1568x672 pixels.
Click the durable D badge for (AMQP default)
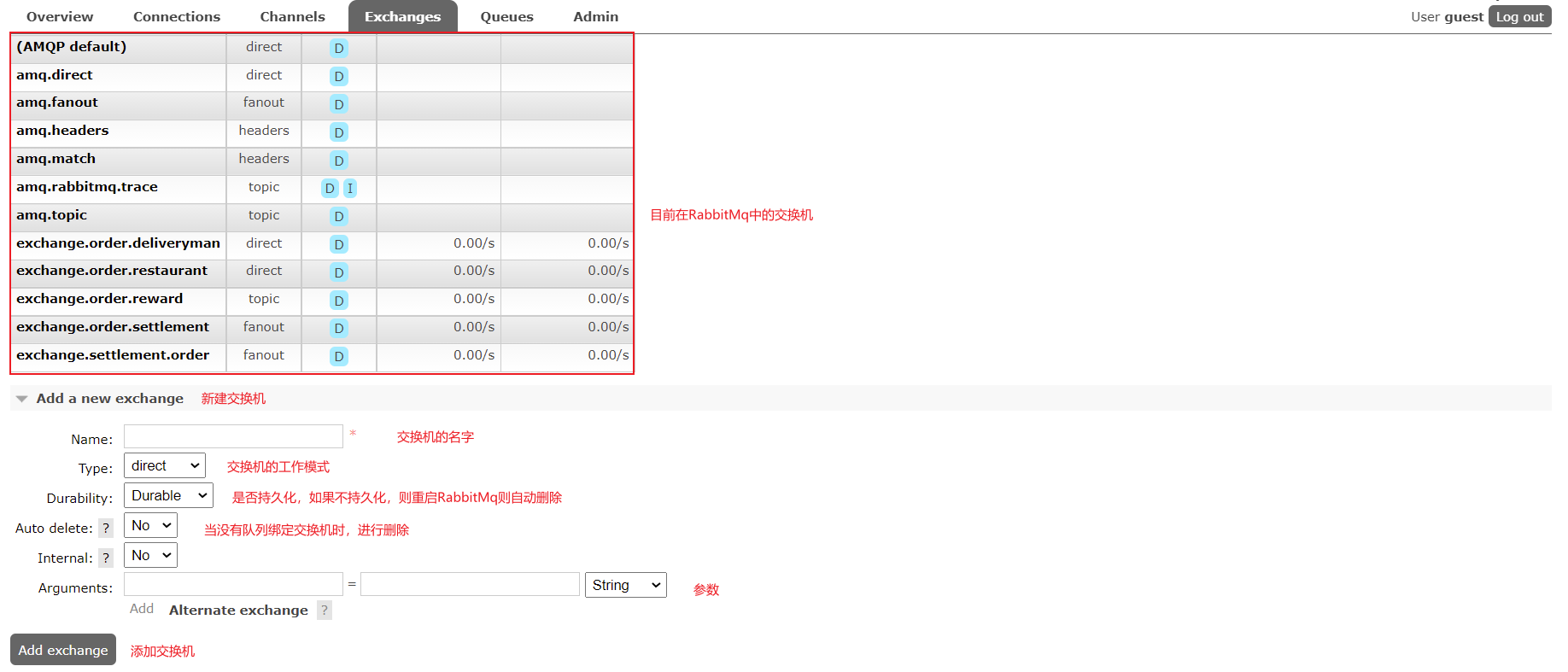pos(339,49)
